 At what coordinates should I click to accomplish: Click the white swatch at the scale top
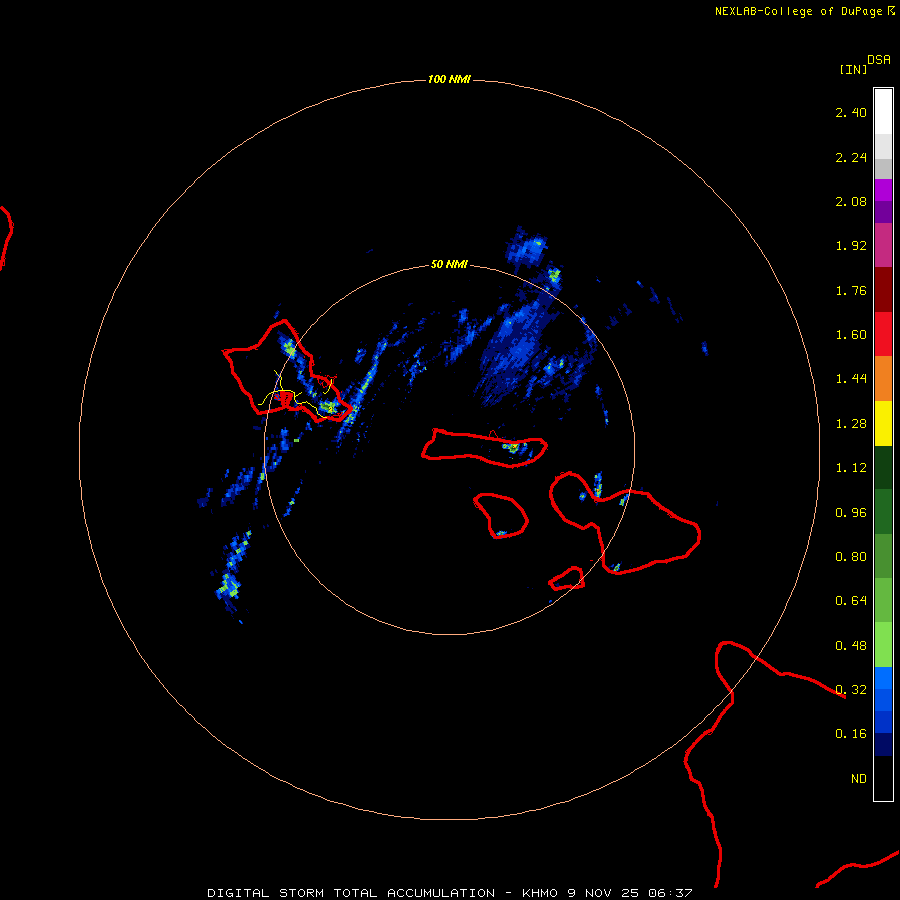tap(883, 111)
